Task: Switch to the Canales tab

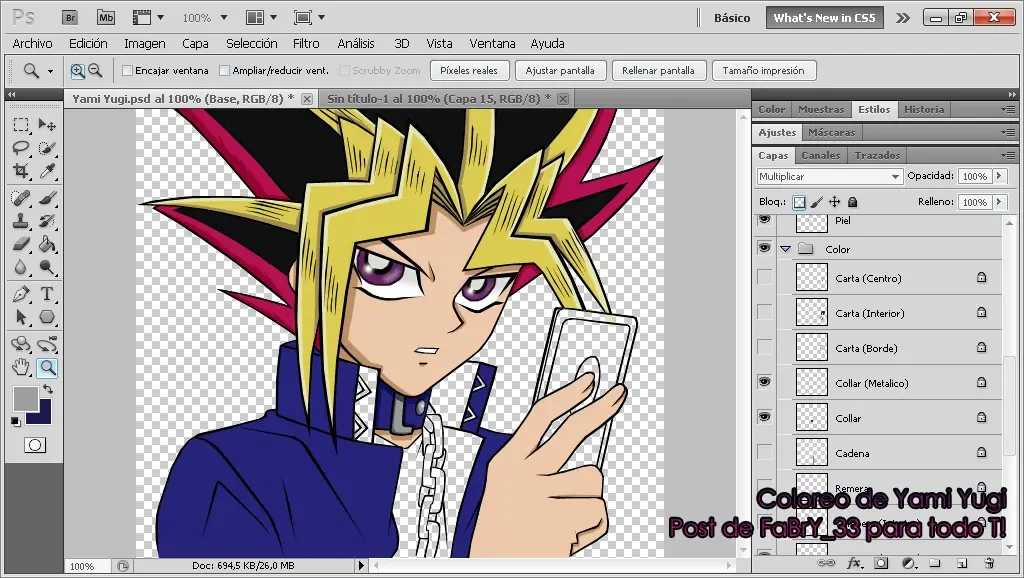Action: [821, 155]
